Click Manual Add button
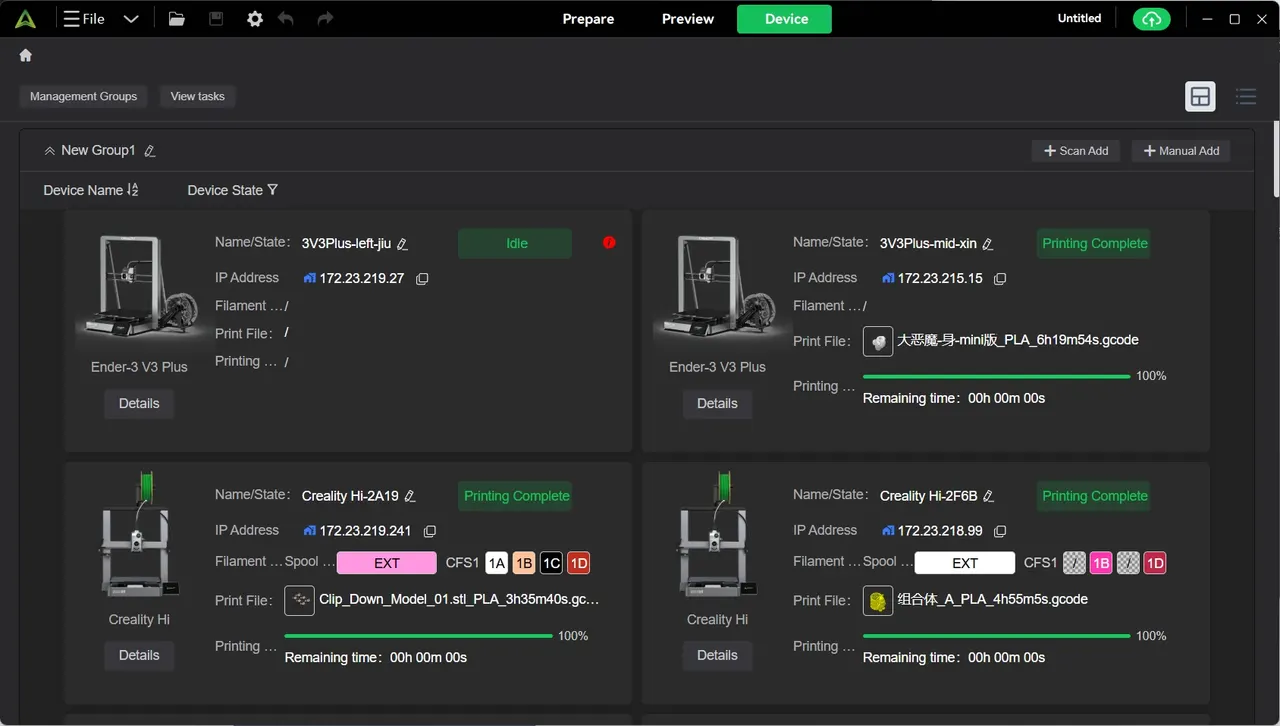 [x=1181, y=151]
